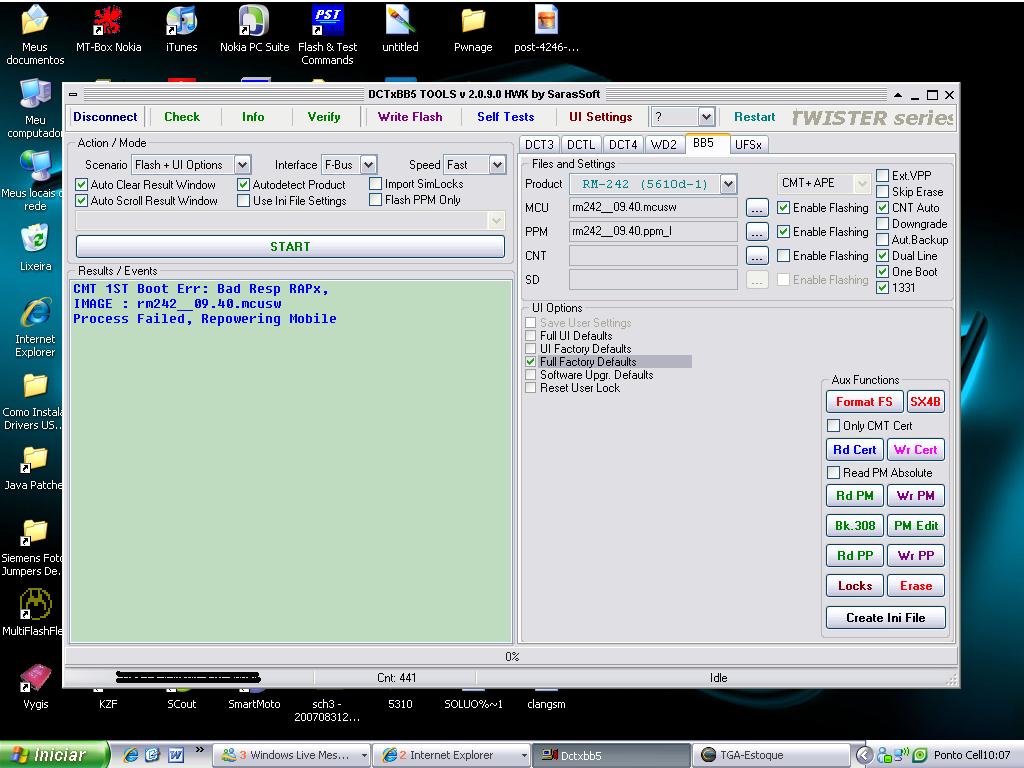
Task: Click Disconnect in toolbar
Action: 105,117
